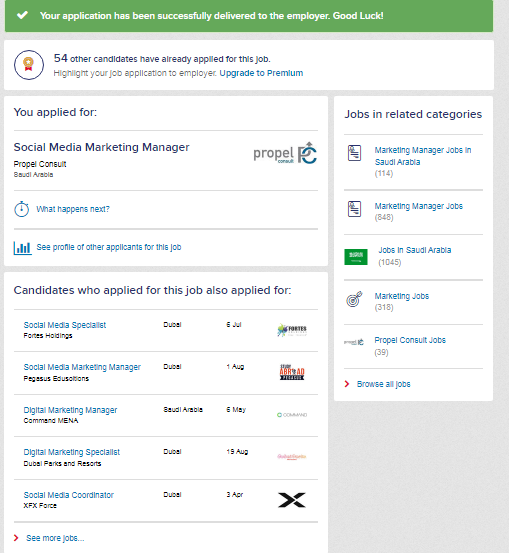Viewport: 509px width, 553px height.
Task: Open Digital Marketing Manager job listing
Action: pyautogui.click(x=70, y=410)
